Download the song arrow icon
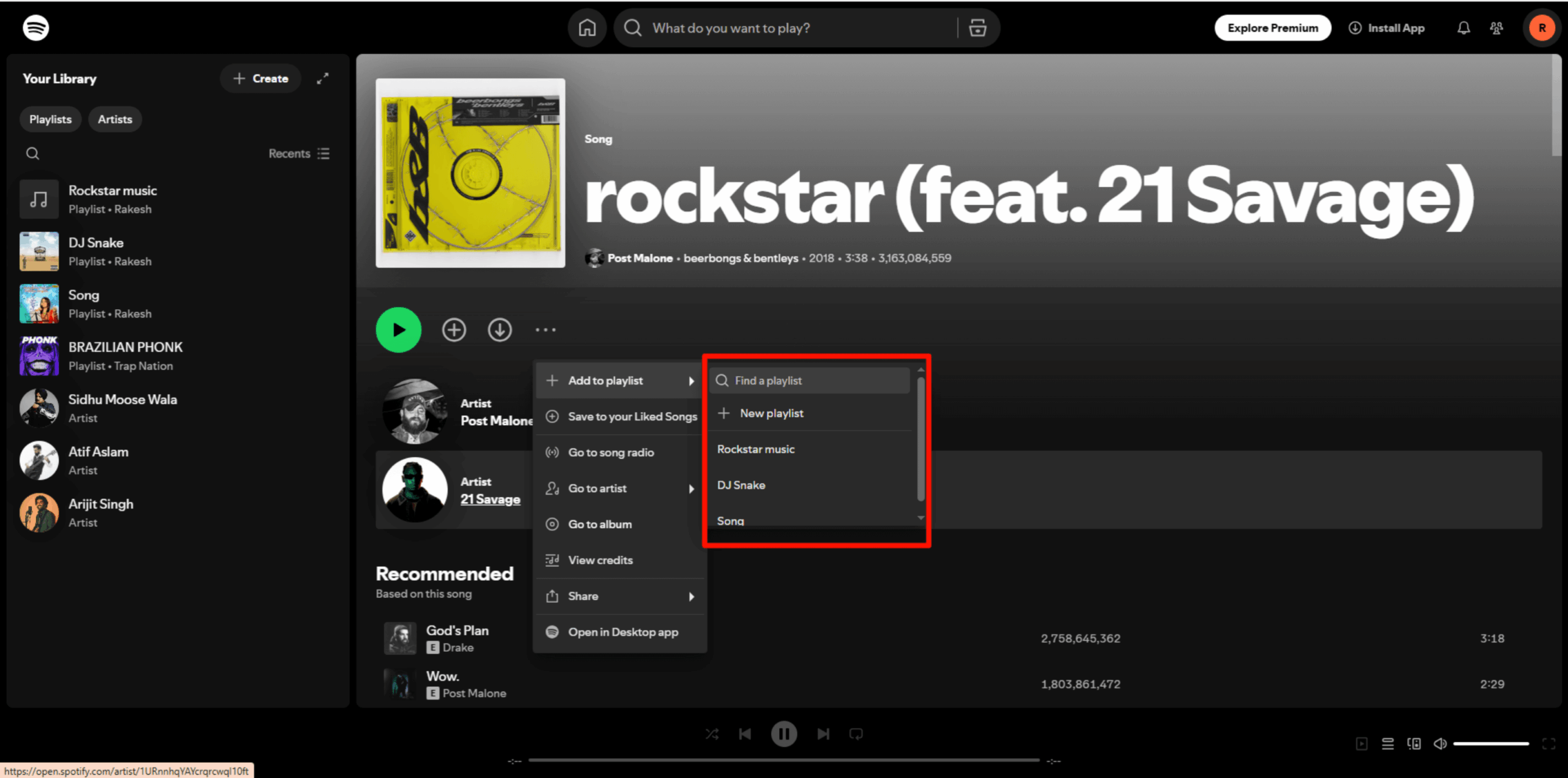 click(500, 330)
